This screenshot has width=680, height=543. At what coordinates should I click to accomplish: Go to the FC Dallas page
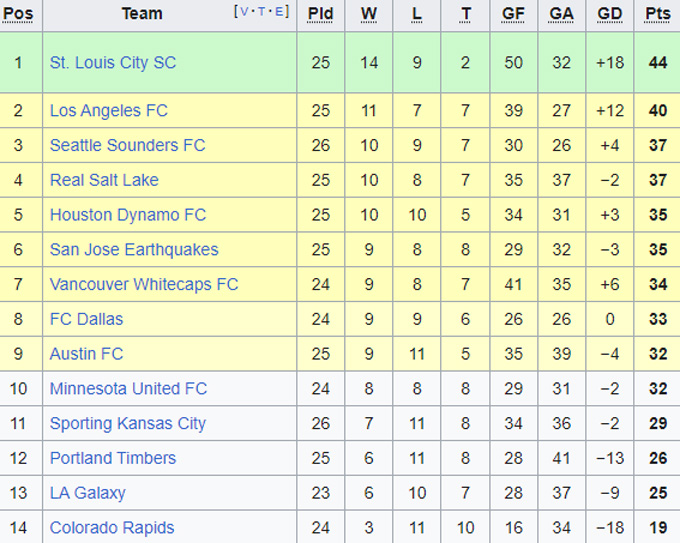click(x=87, y=319)
